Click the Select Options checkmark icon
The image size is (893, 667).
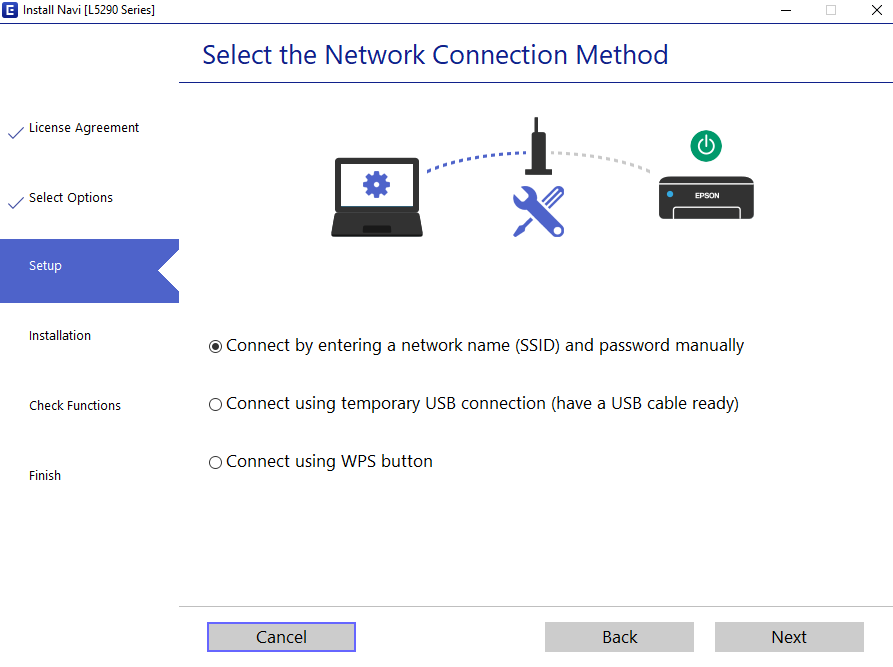click(x=15, y=201)
